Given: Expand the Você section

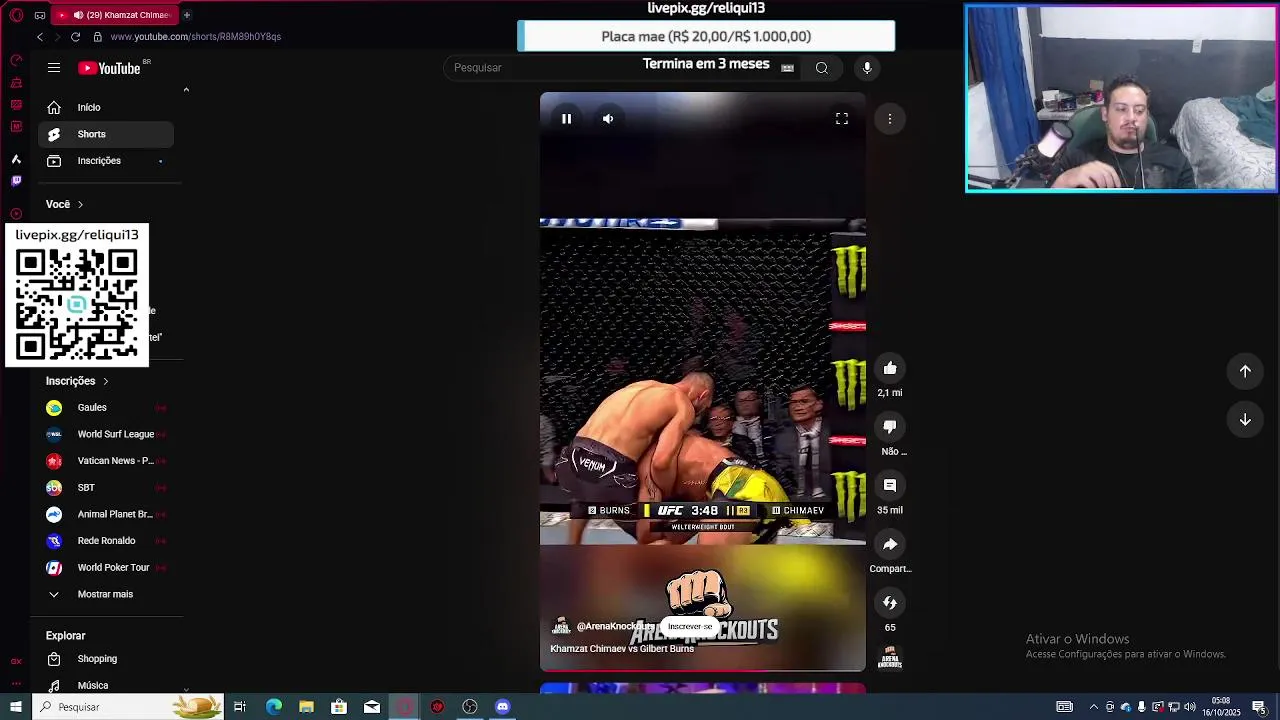Looking at the screenshot, I should coord(65,204).
